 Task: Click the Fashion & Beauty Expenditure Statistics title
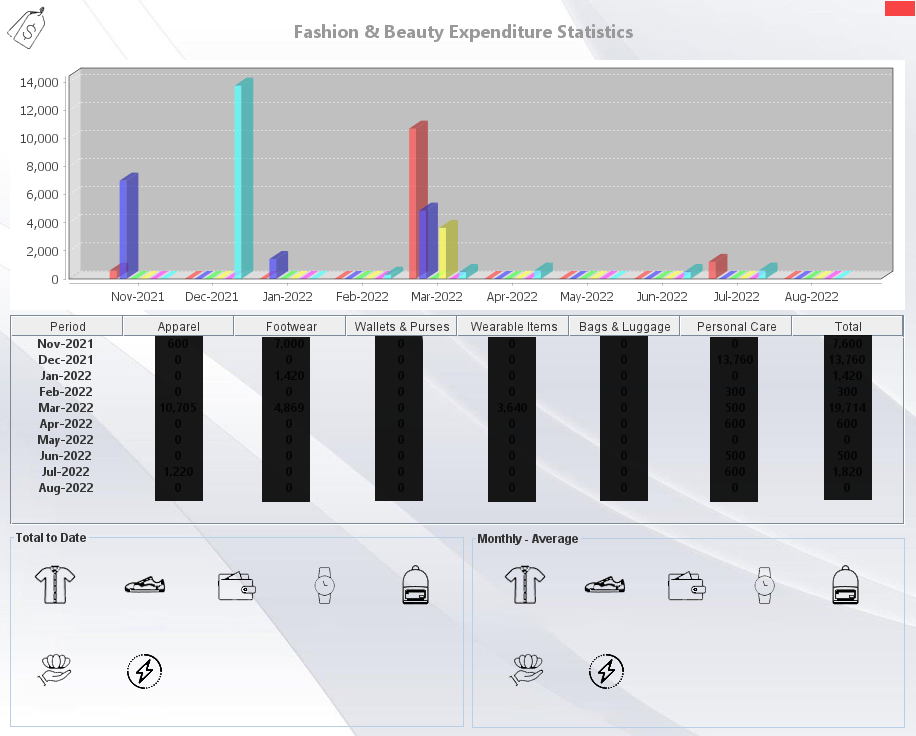[463, 32]
